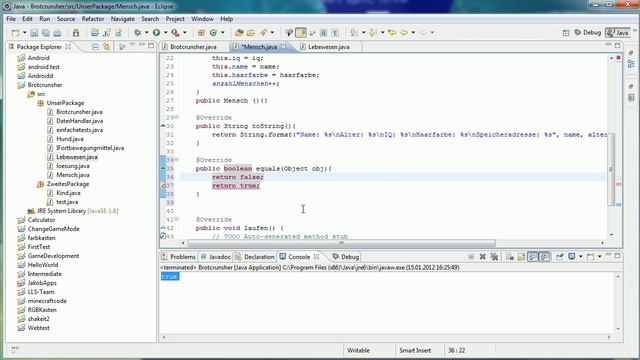Select the Java perspective button
The width and height of the screenshot is (640, 360).
[x=618, y=33]
